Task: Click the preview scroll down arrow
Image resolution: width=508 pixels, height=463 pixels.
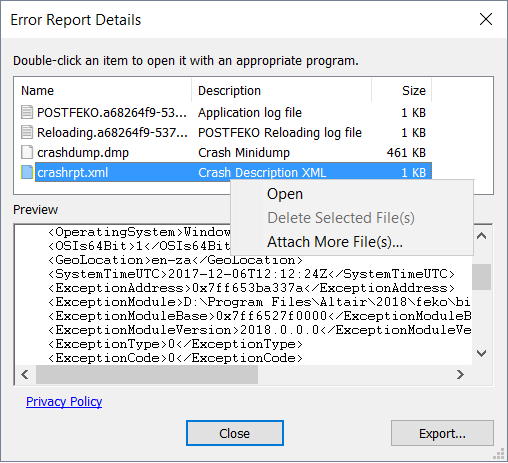Action: click(x=482, y=353)
